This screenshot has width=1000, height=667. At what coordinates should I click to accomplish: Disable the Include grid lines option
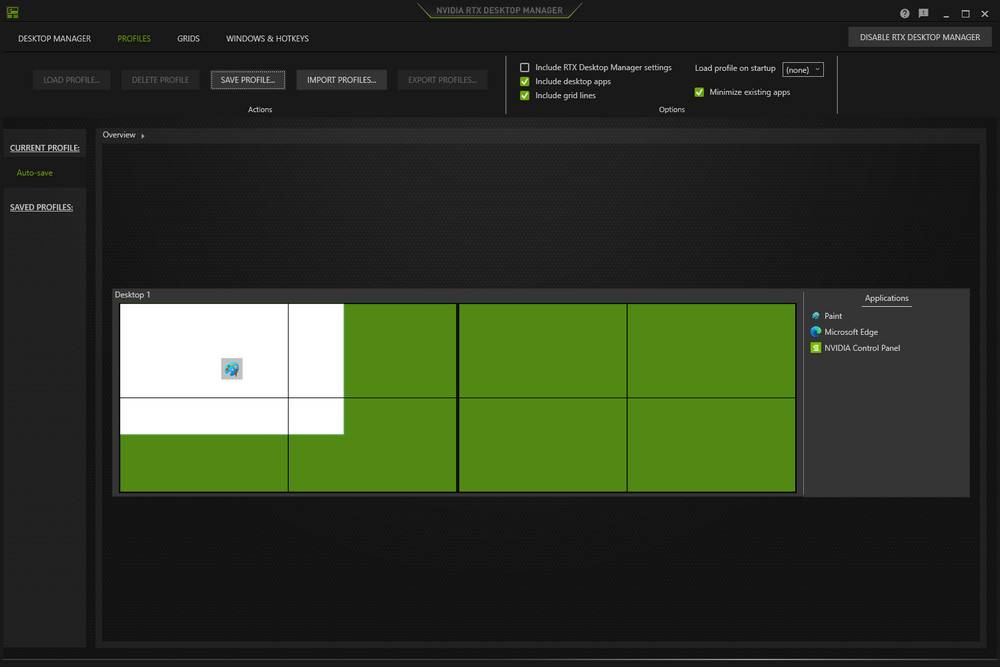[525, 95]
